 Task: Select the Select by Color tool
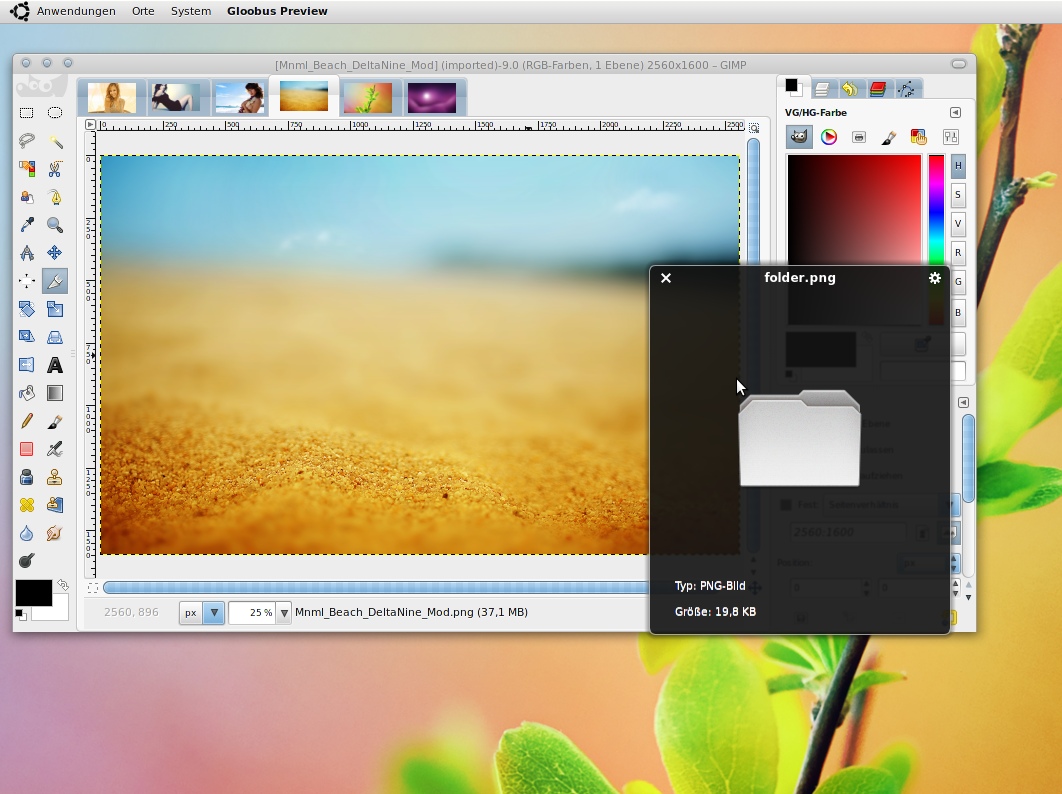[26, 169]
